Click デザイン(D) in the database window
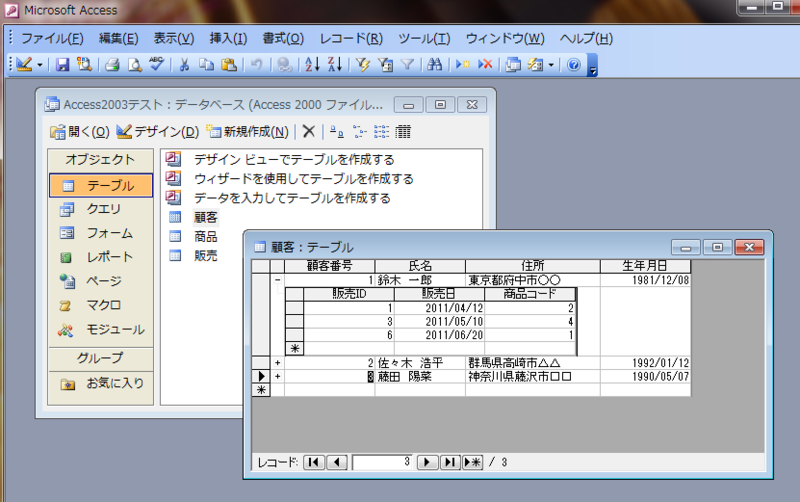This screenshot has width=800, height=502. tap(158, 132)
